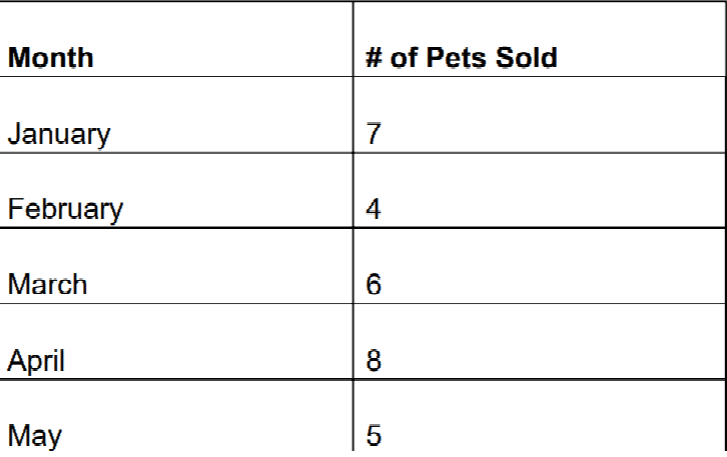The width and height of the screenshot is (727, 457).
Task: Click the February row month name
Action: 65,210
